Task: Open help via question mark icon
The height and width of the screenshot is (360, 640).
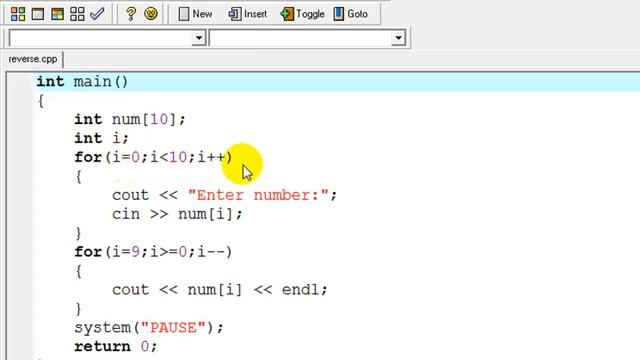Action: [131, 14]
